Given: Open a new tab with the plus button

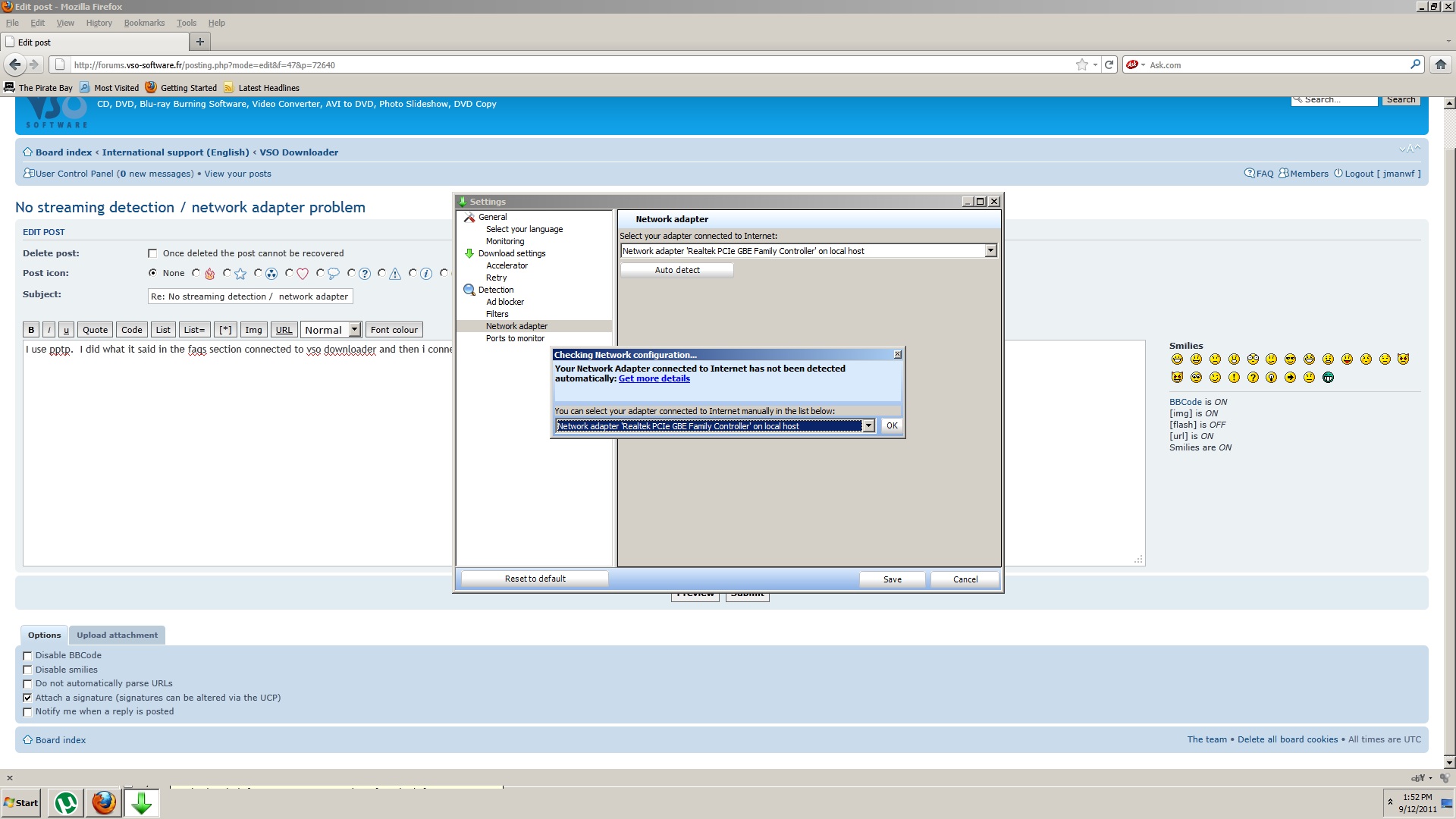Looking at the screenshot, I should click(x=200, y=42).
